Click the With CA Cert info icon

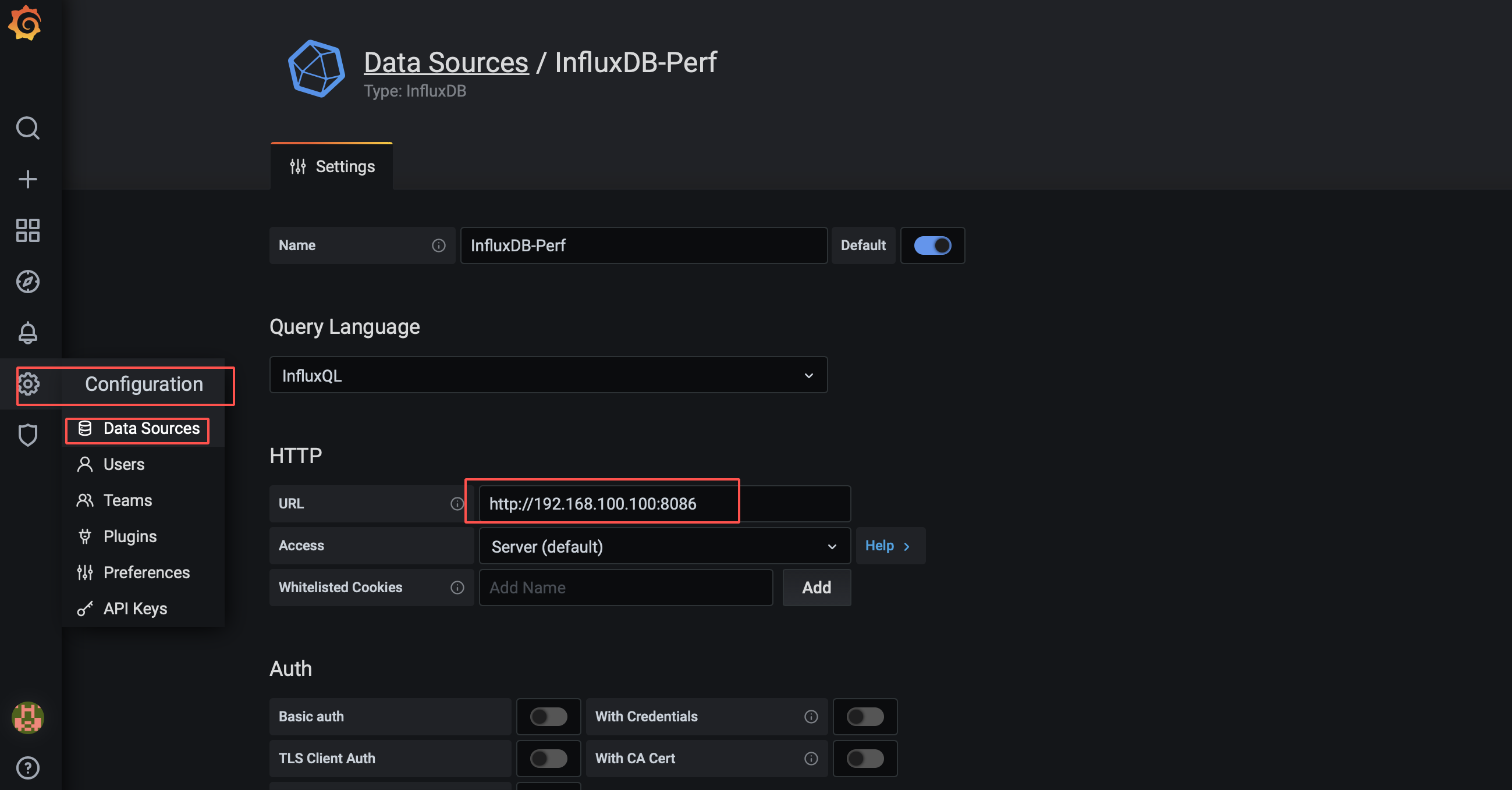pos(811,759)
